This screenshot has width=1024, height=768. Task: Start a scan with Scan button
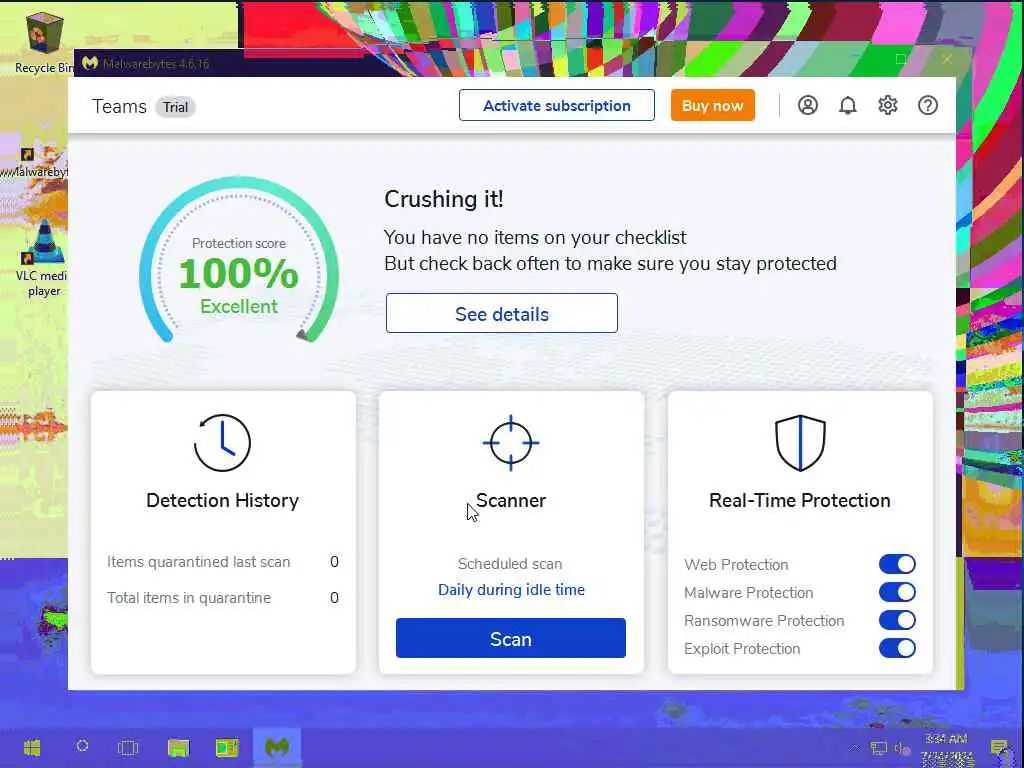pyautogui.click(x=511, y=638)
